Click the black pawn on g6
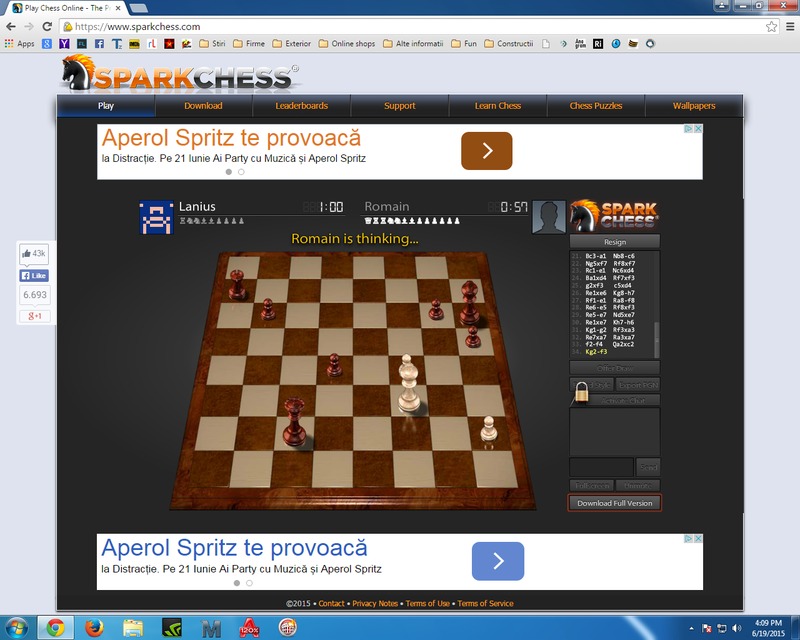 (435, 309)
